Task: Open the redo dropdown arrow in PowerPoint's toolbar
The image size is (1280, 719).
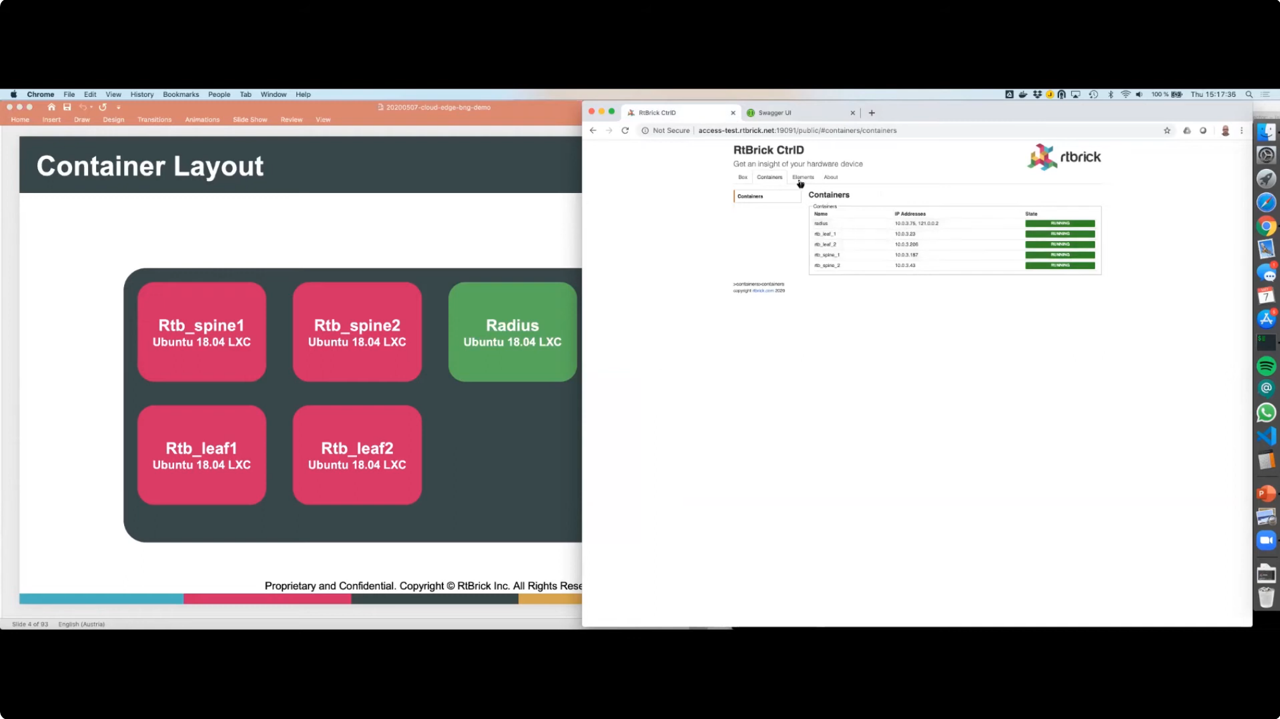Action: point(117,107)
